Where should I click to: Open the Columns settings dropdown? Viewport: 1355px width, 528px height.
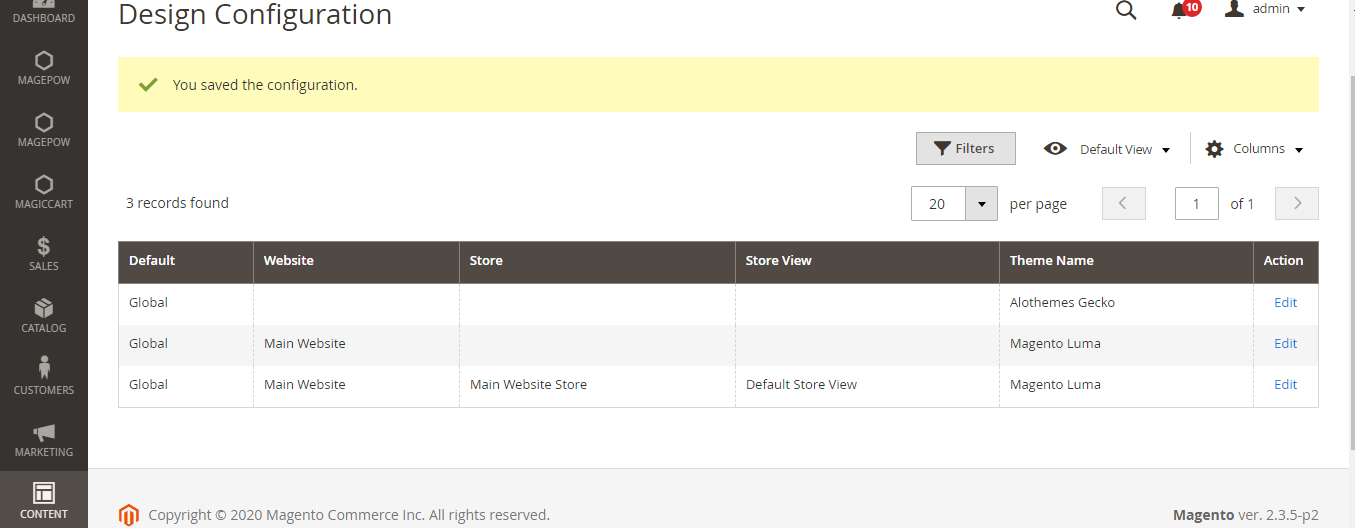point(1254,149)
